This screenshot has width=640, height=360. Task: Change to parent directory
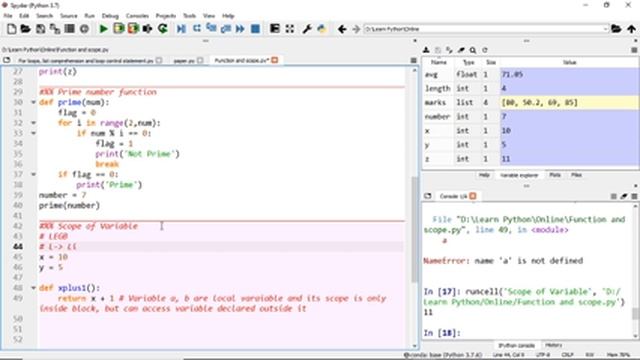(631, 29)
